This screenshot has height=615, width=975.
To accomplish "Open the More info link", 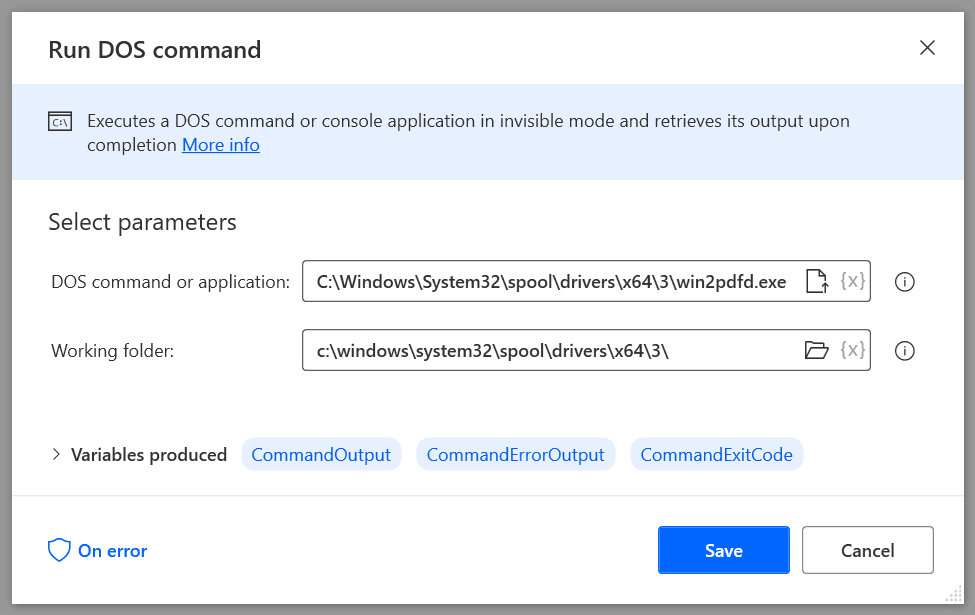I will coord(220,144).
